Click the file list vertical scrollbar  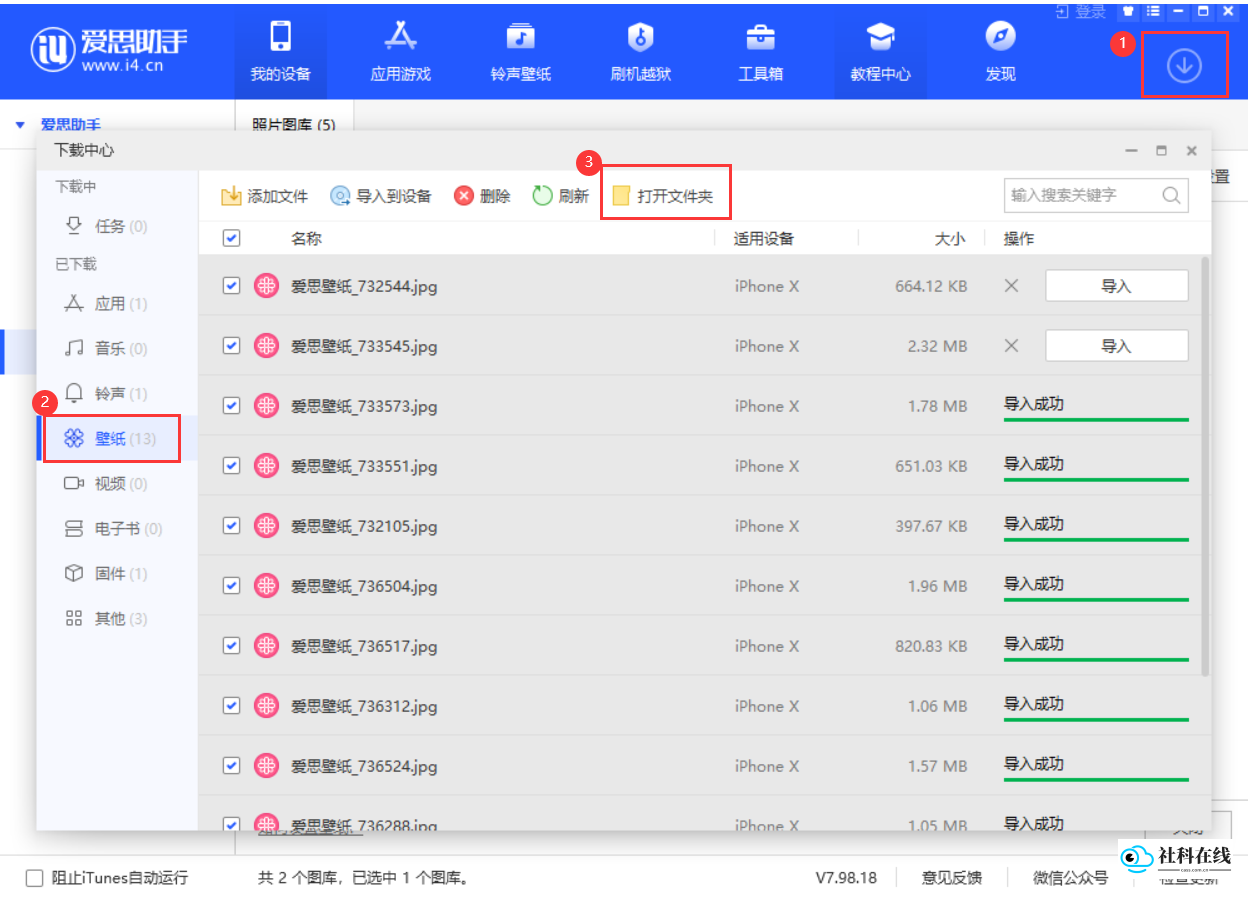coord(1204,465)
